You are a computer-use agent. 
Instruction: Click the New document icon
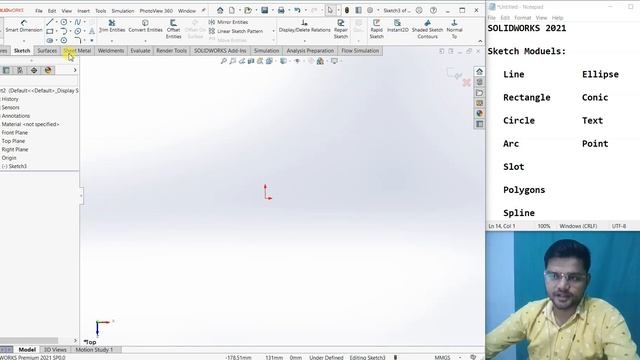click(x=231, y=10)
